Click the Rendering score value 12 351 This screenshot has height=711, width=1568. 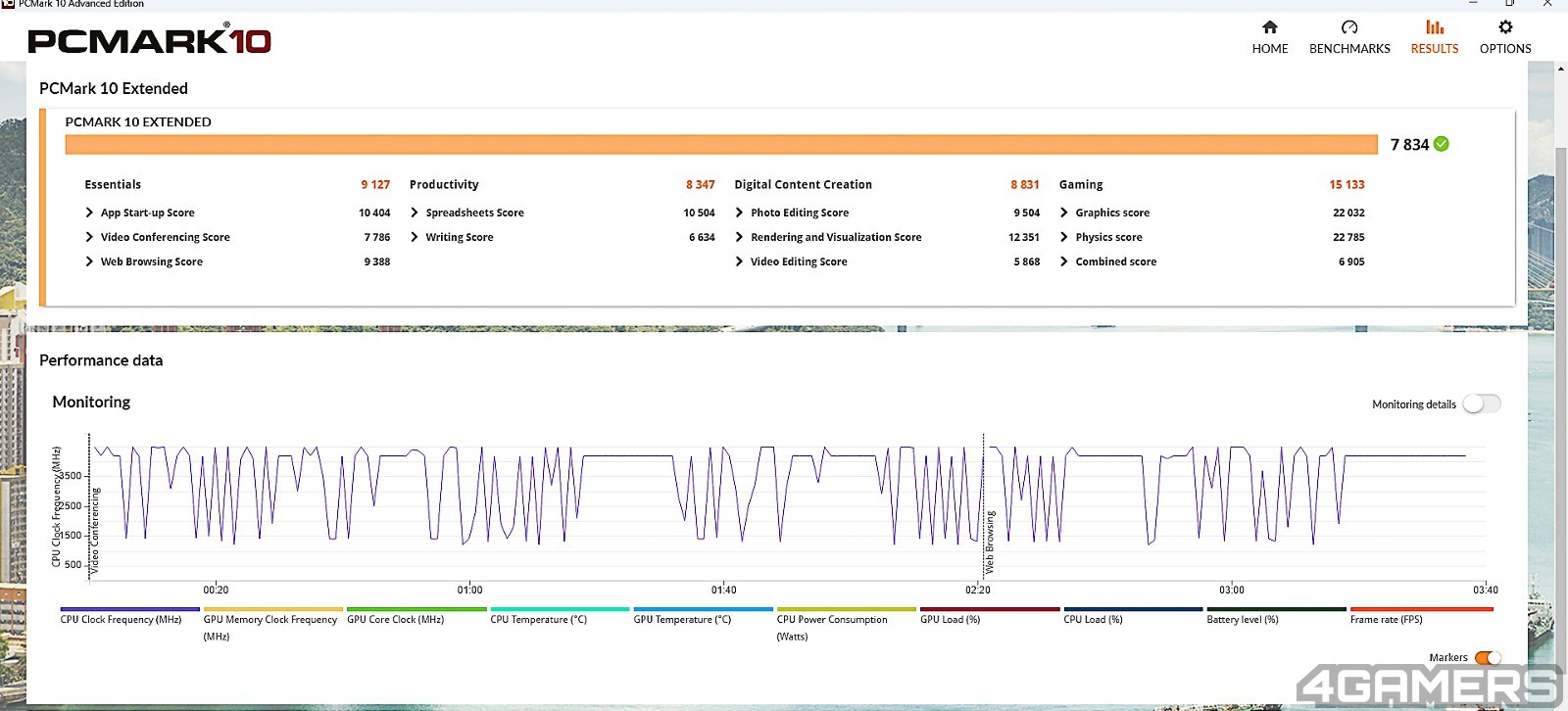pos(1024,237)
